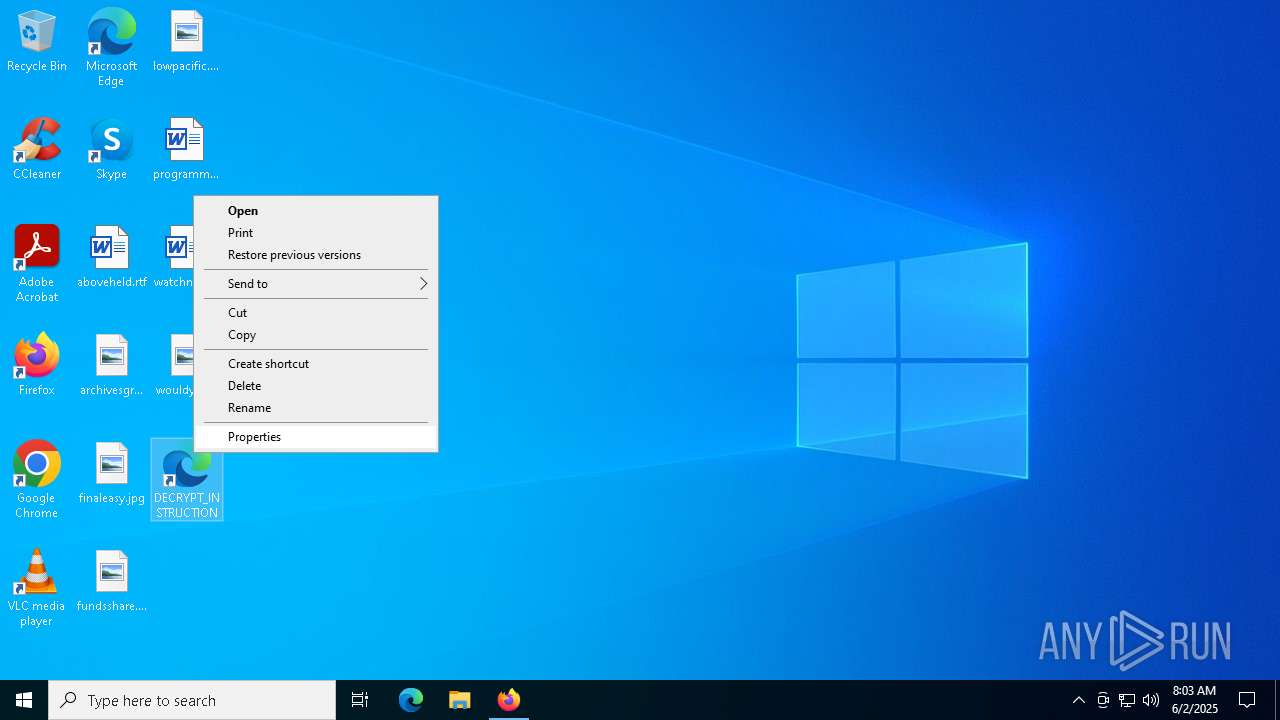Select the fundsshare image file icon

click(x=111, y=581)
